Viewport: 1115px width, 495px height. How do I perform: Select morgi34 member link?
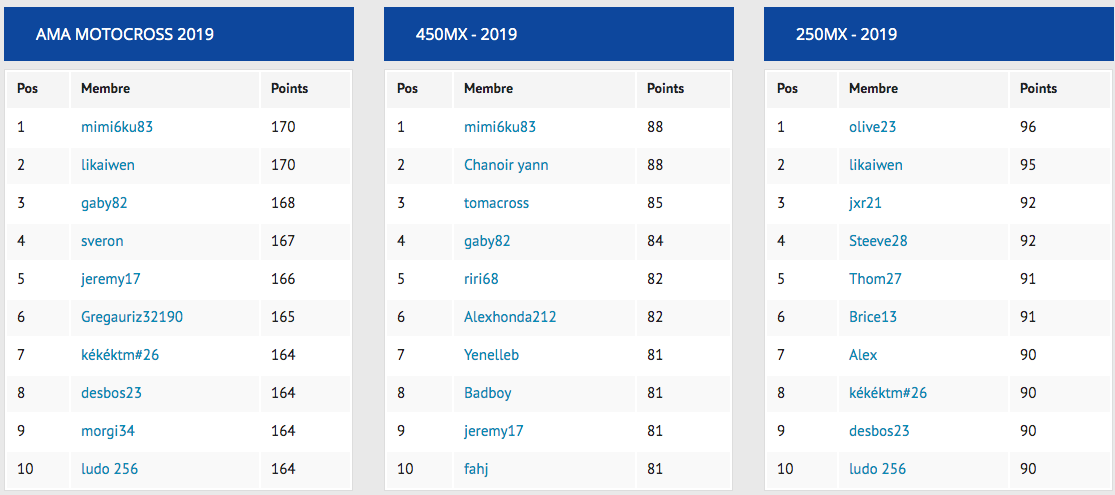pos(107,431)
